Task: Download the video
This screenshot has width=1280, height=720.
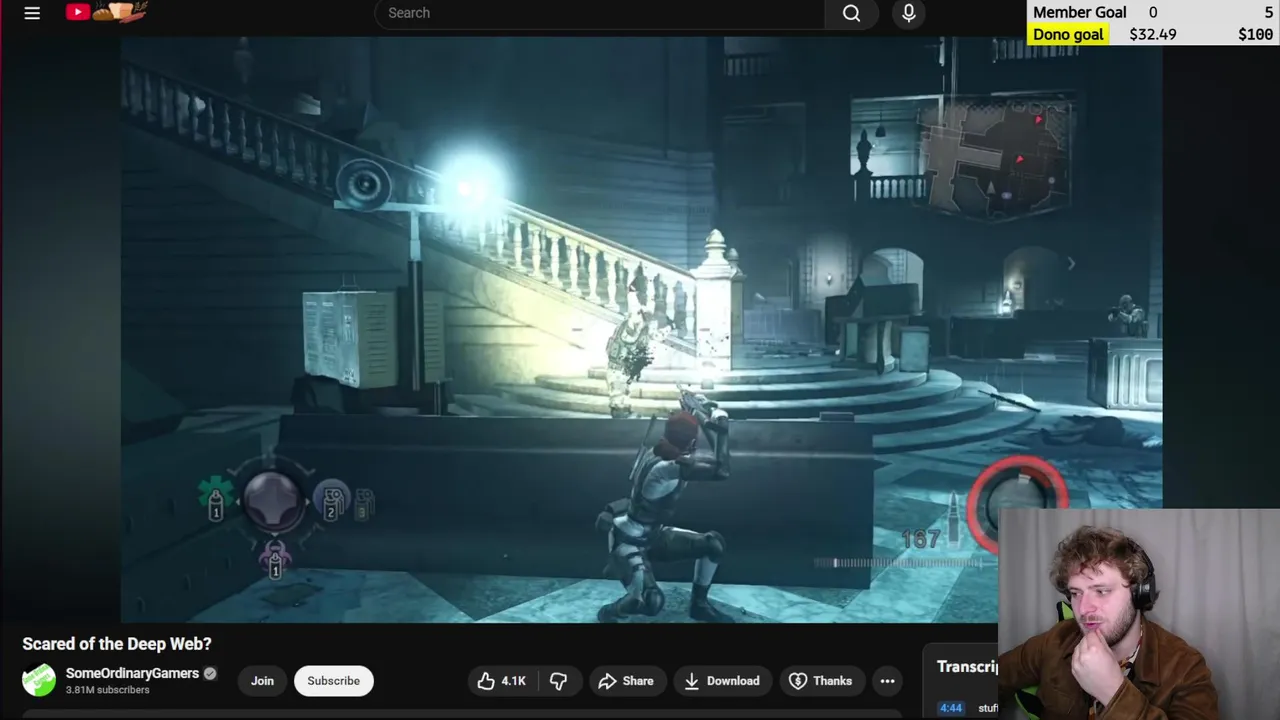Action: [x=722, y=681]
